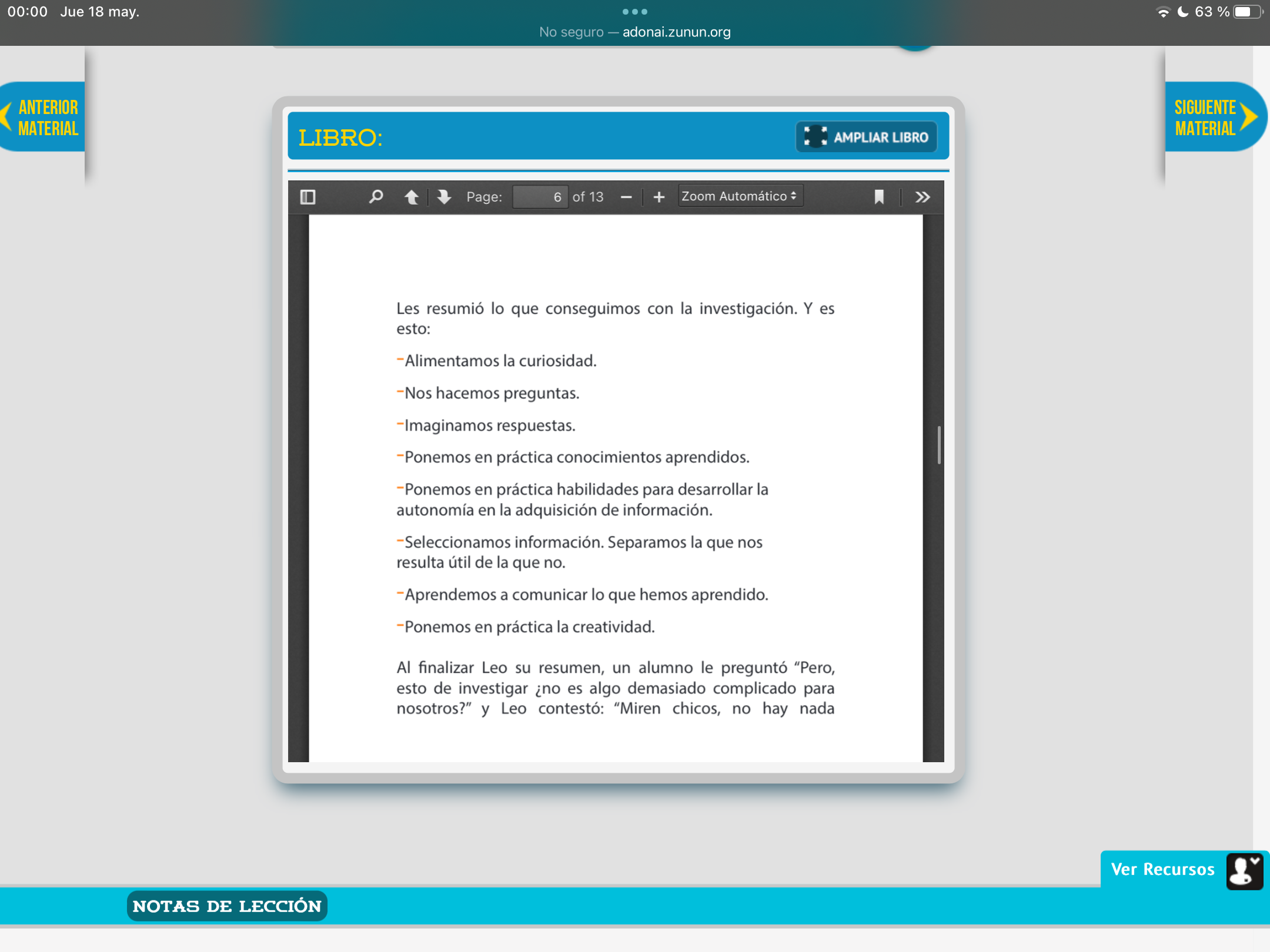Go to next PDF page arrow
This screenshot has height=952, width=1270.
(x=444, y=197)
